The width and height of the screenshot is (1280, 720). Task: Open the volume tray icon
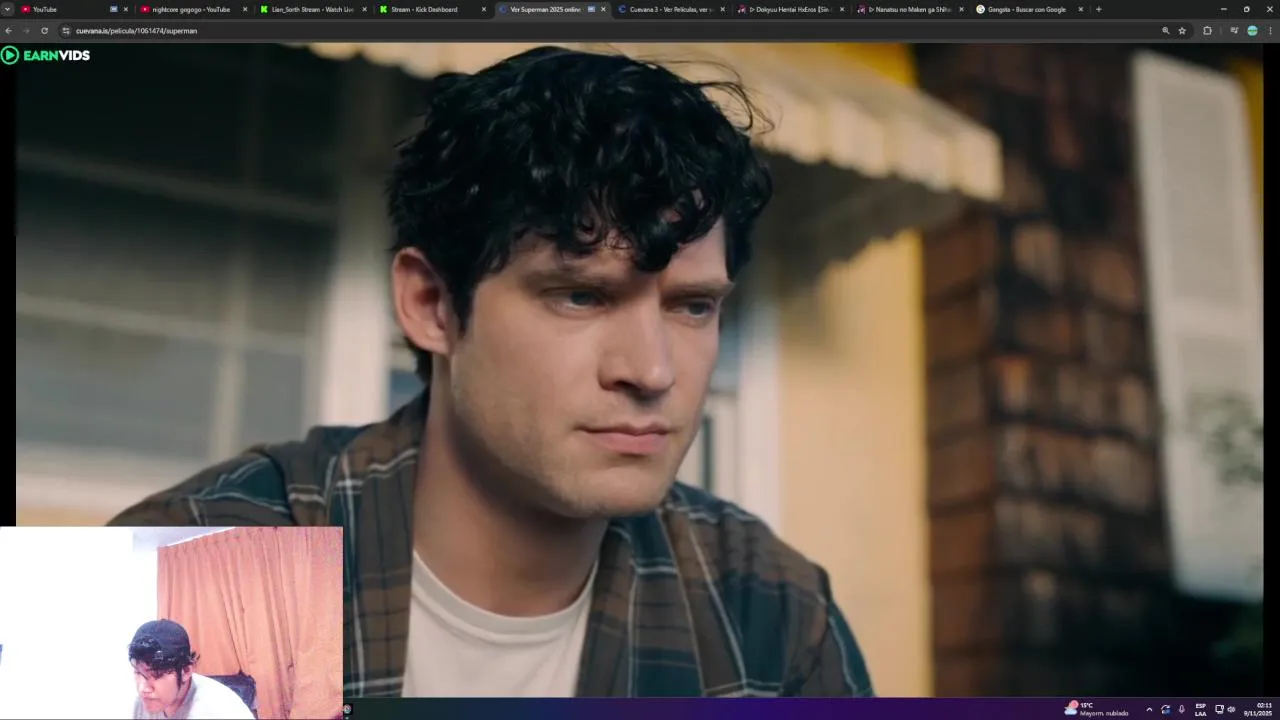click(1231, 709)
